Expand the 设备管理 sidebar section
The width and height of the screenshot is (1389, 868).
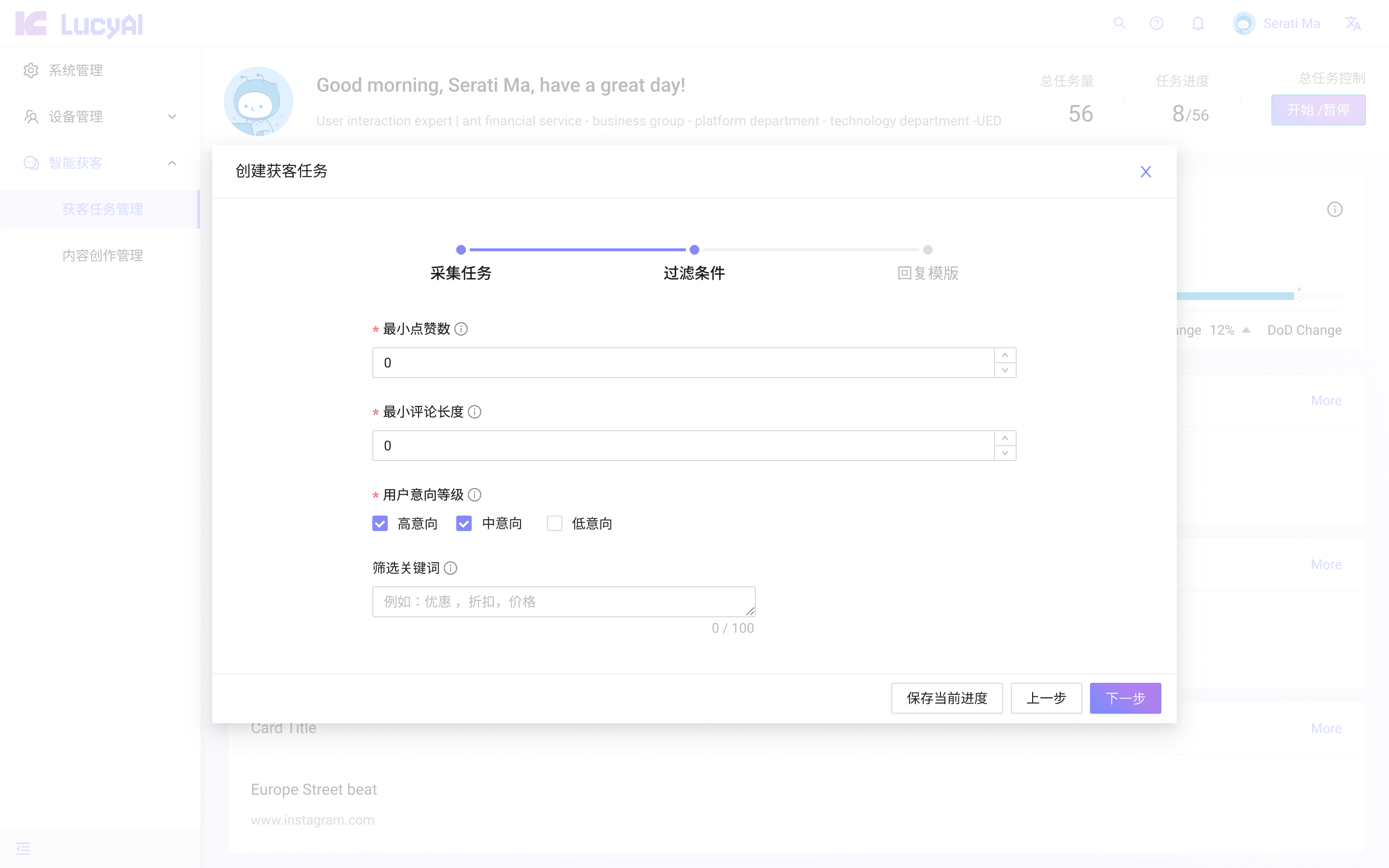pos(172,117)
